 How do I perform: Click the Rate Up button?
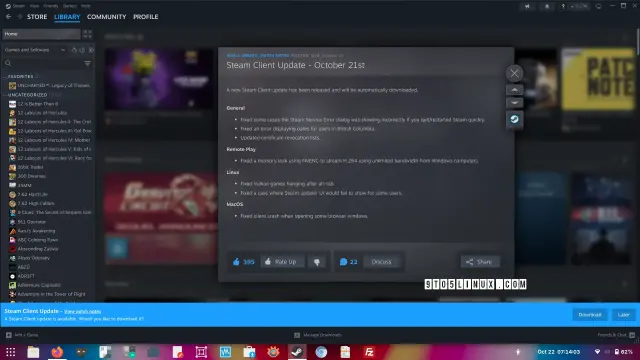tap(282, 262)
